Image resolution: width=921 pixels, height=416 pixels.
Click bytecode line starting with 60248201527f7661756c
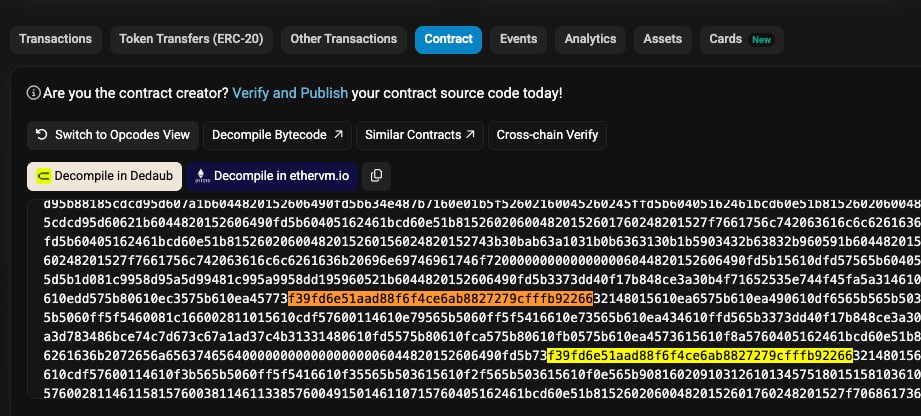tap(482, 262)
